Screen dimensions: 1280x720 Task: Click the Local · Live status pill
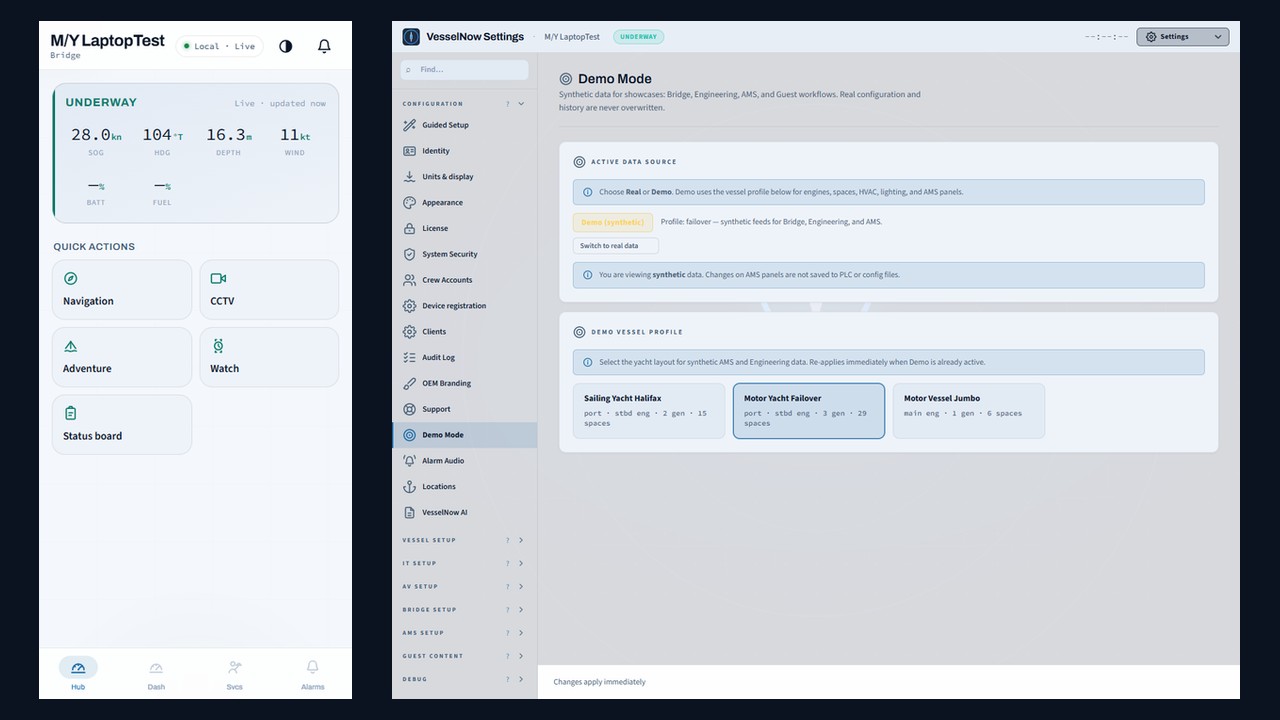coord(220,46)
